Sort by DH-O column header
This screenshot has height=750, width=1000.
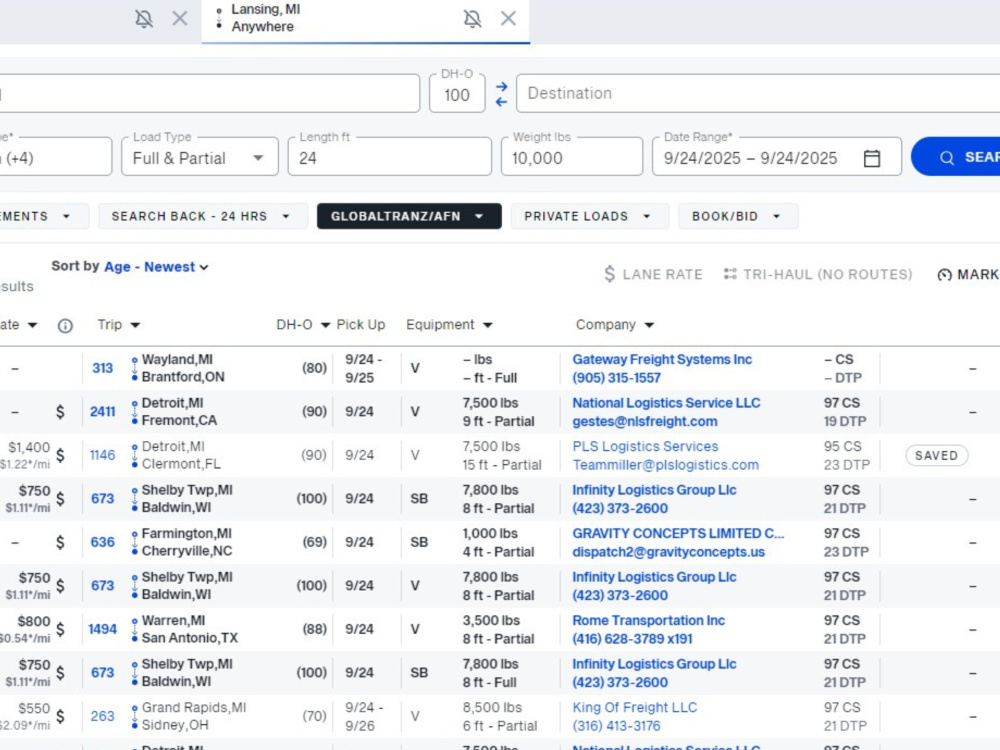pos(303,325)
